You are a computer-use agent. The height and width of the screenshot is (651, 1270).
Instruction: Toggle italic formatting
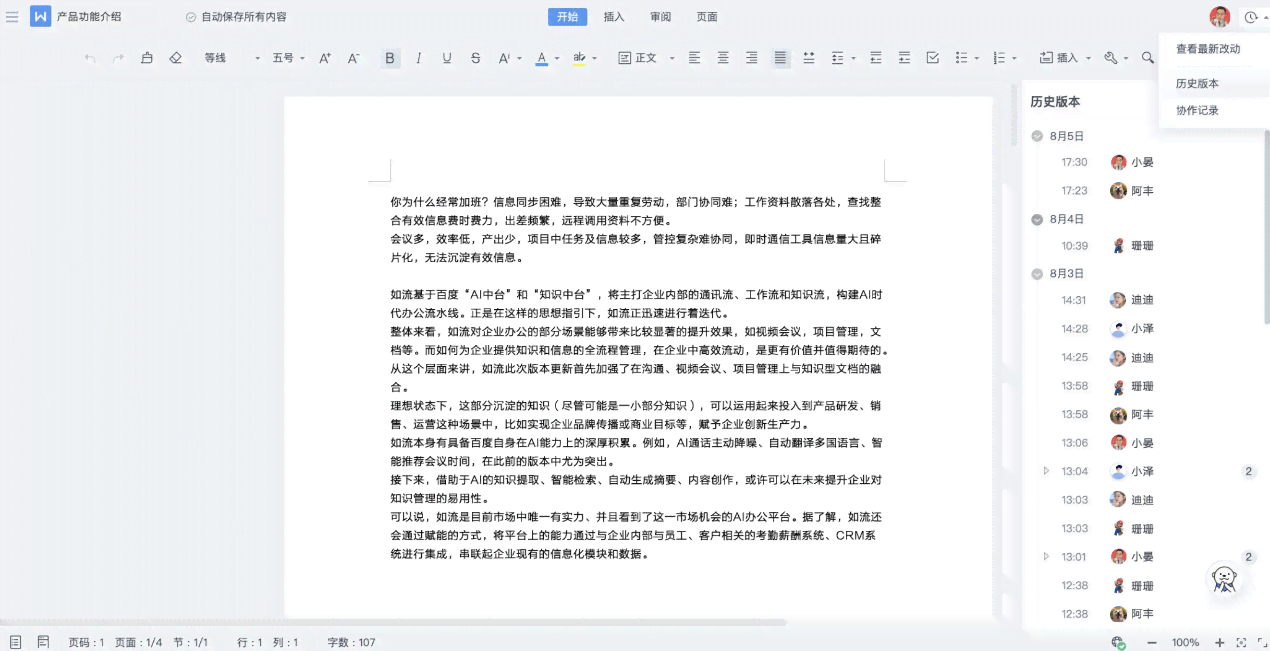coord(418,58)
